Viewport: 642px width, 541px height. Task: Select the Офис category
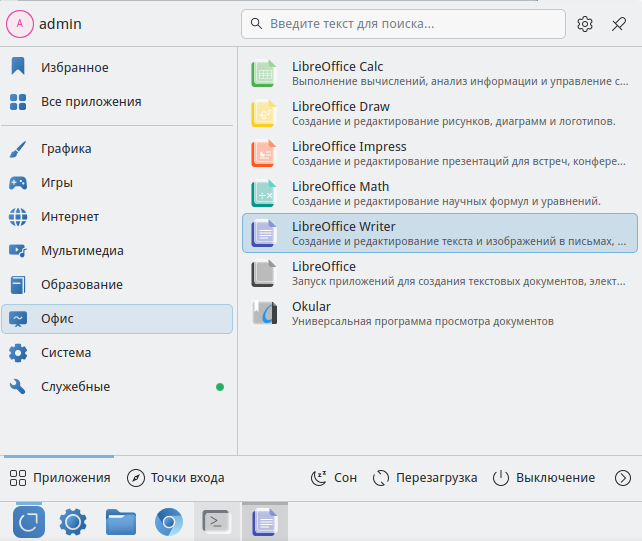117,319
